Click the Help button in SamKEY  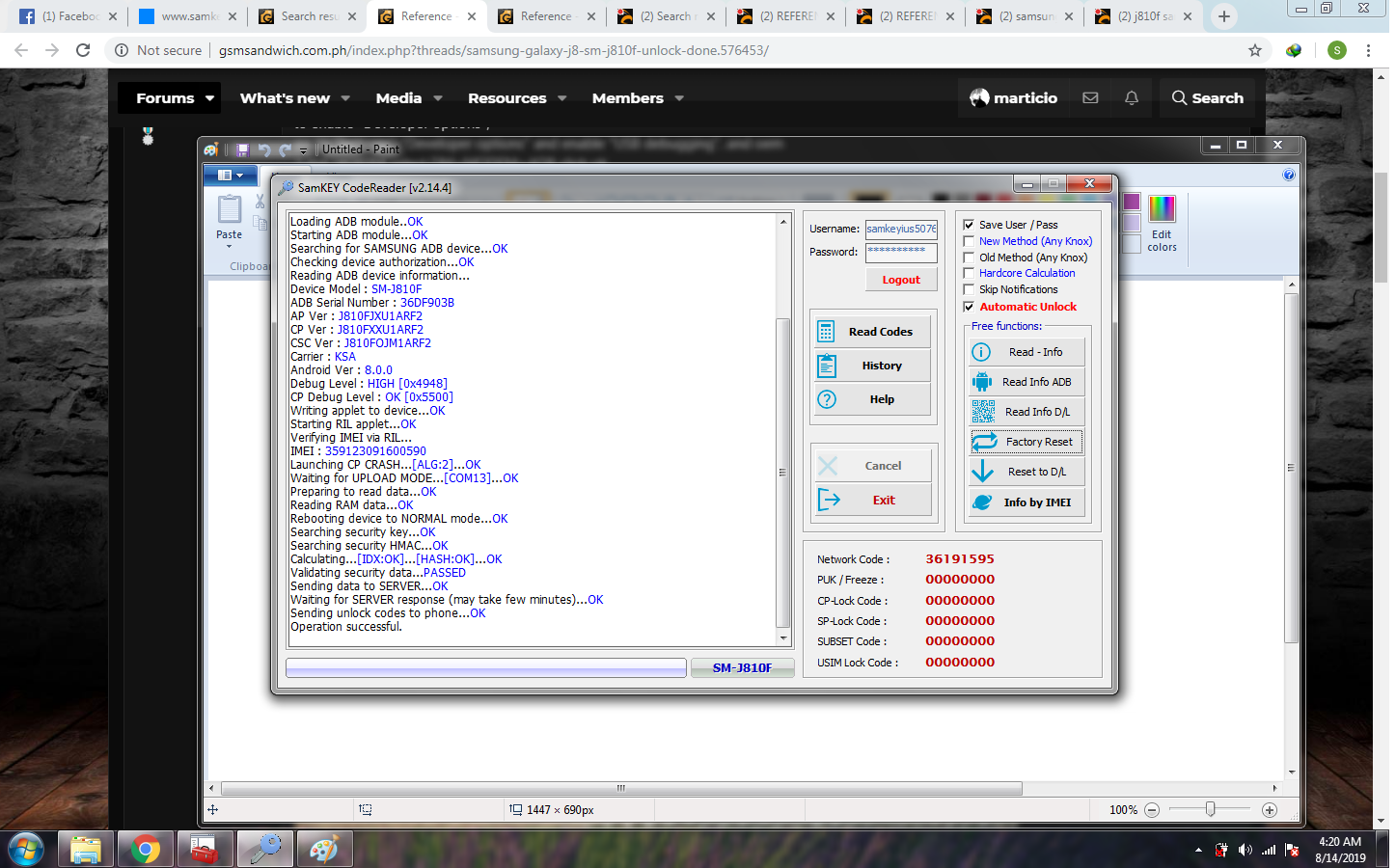[872, 399]
